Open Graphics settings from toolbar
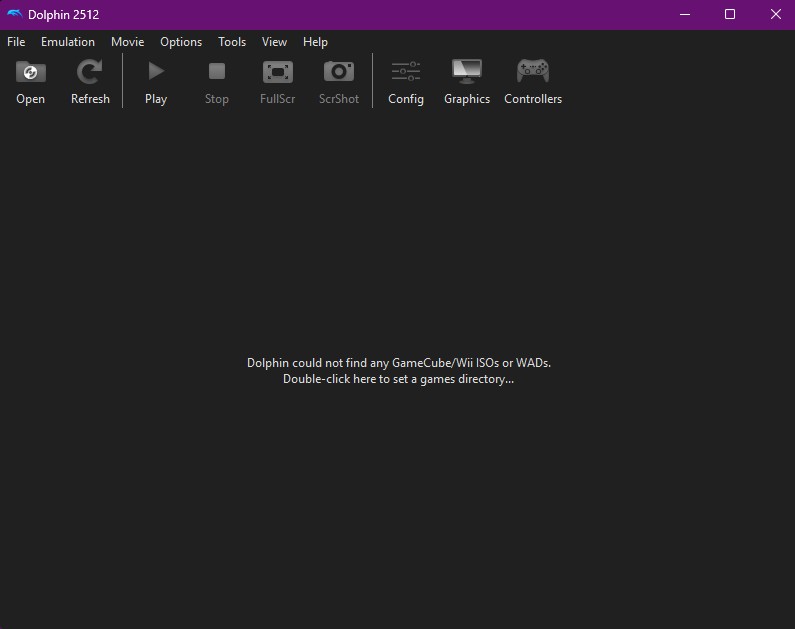 (467, 73)
